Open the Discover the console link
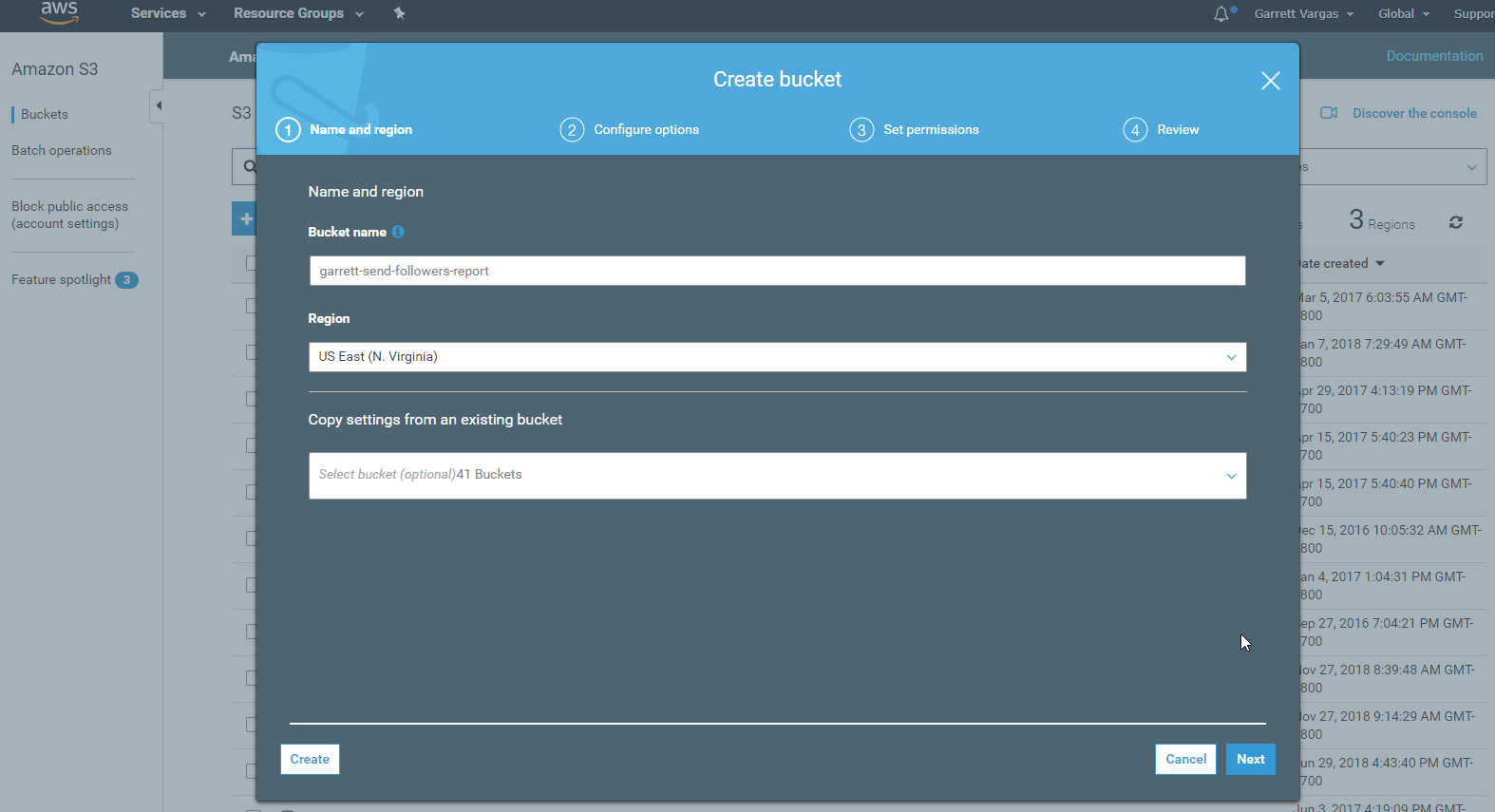This screenshot has height=812, width=1495. [1414, 113]
